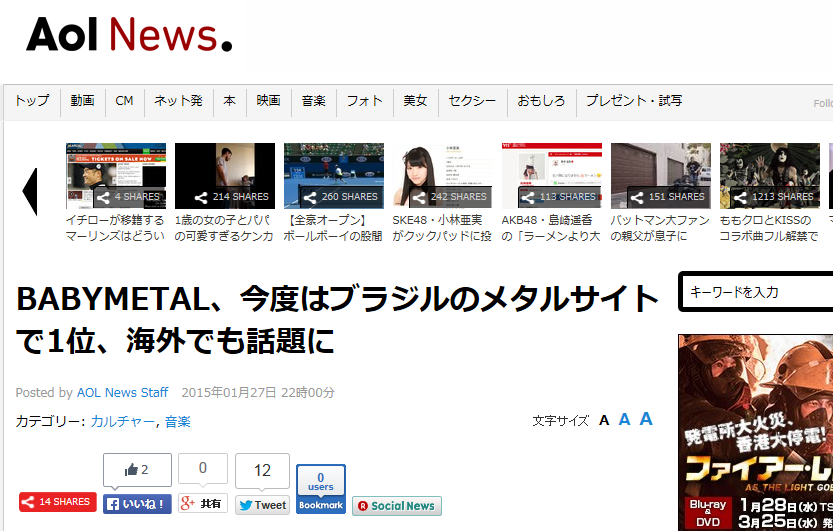The height and width of the screenshot is (531, 833).
Task: Click the Aol News logo
Action: [129, 35]
